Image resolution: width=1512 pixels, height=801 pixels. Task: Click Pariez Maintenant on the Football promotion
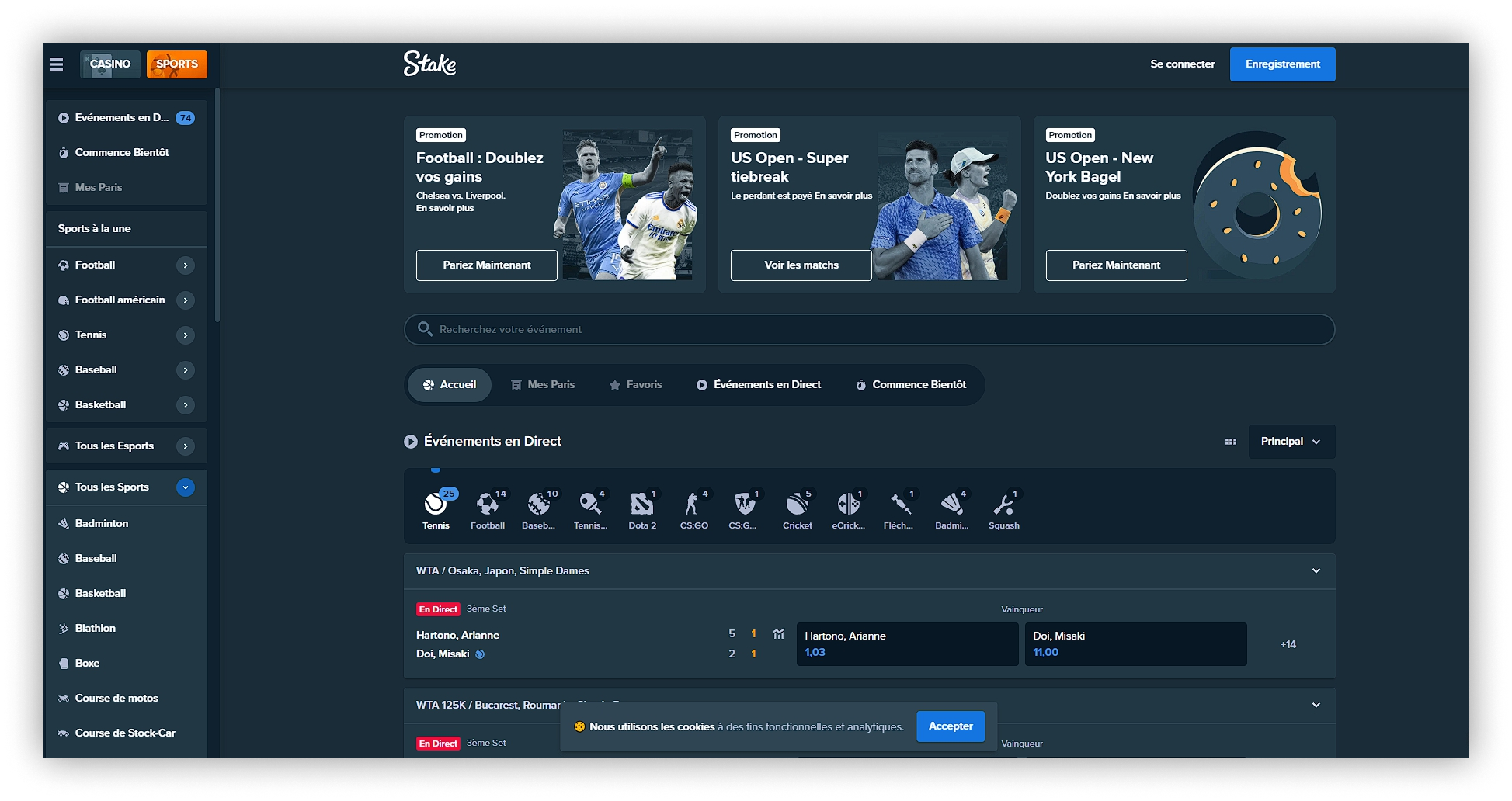pyautogui.click(x=486, y=265)
